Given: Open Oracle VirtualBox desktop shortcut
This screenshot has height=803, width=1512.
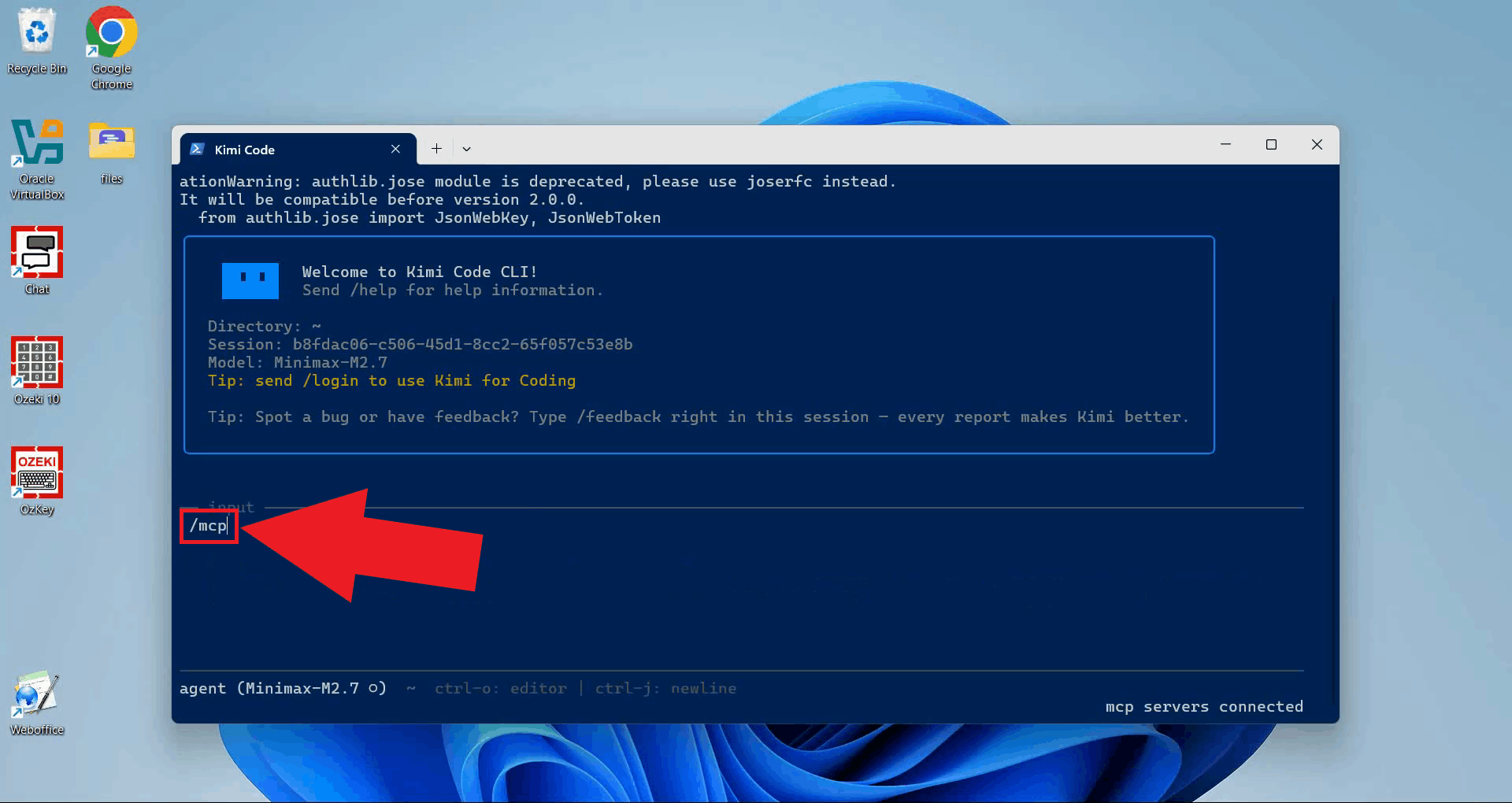Looking at the screenshot, I should pos(37,159).
